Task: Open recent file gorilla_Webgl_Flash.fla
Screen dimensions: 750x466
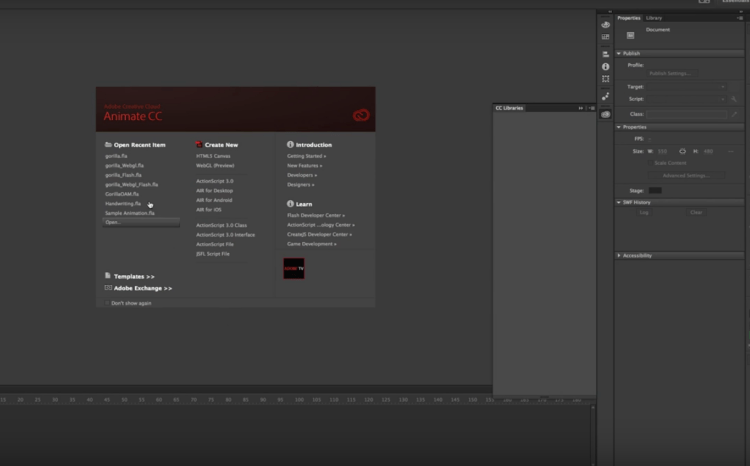Action: tap(132, 185)
